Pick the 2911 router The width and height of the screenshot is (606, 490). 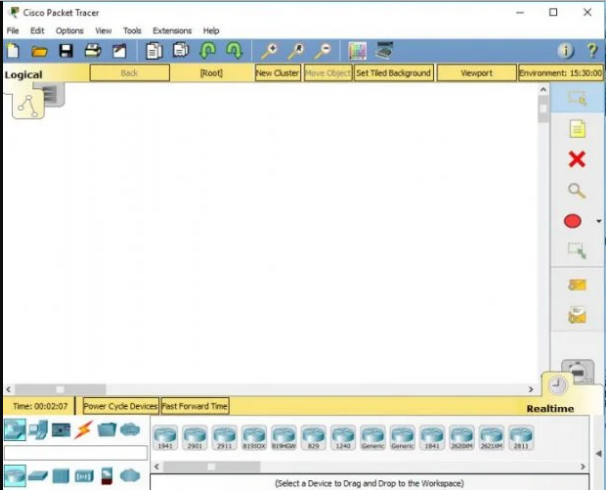point(225,437)
